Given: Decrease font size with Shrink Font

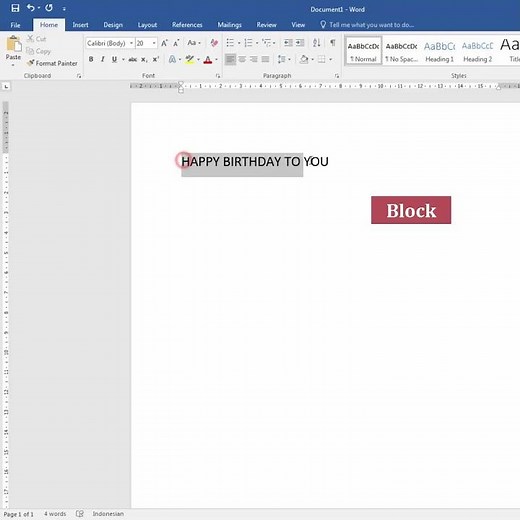Looking at the screenshot, I should (176, 43).
